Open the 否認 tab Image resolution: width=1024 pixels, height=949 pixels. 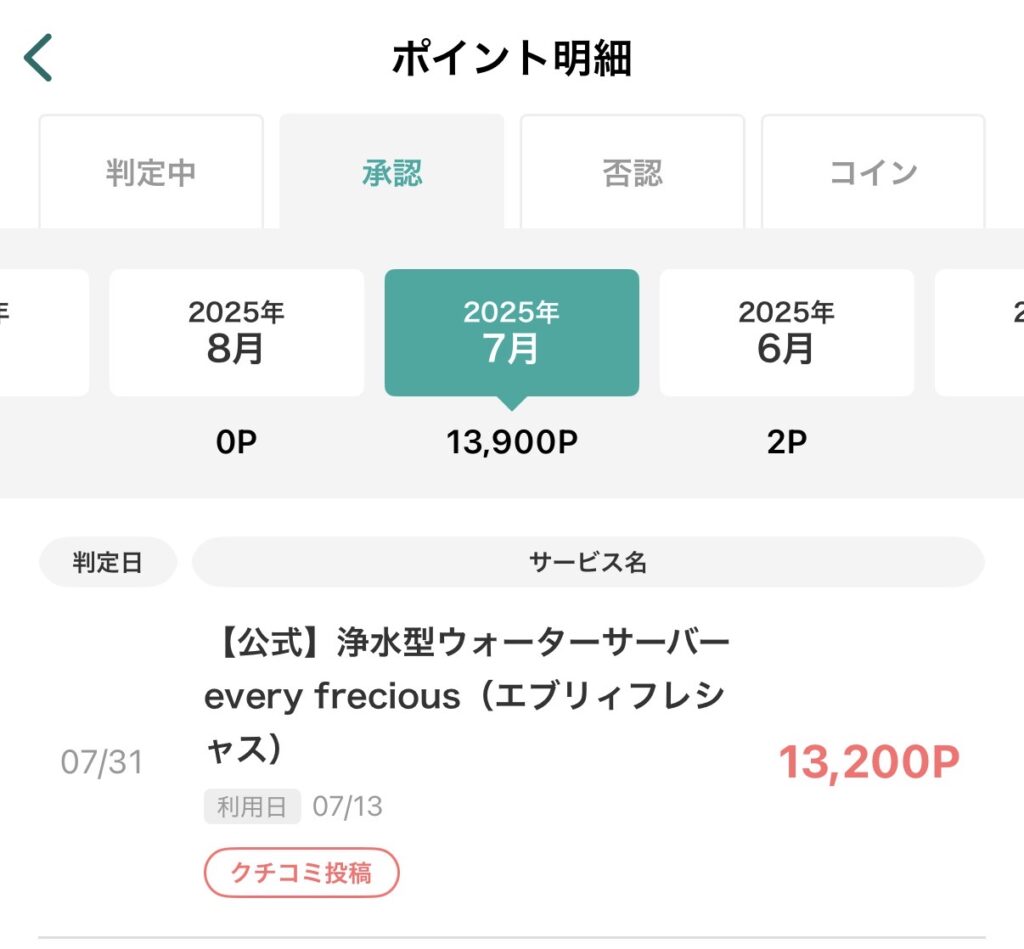point(632,173)
